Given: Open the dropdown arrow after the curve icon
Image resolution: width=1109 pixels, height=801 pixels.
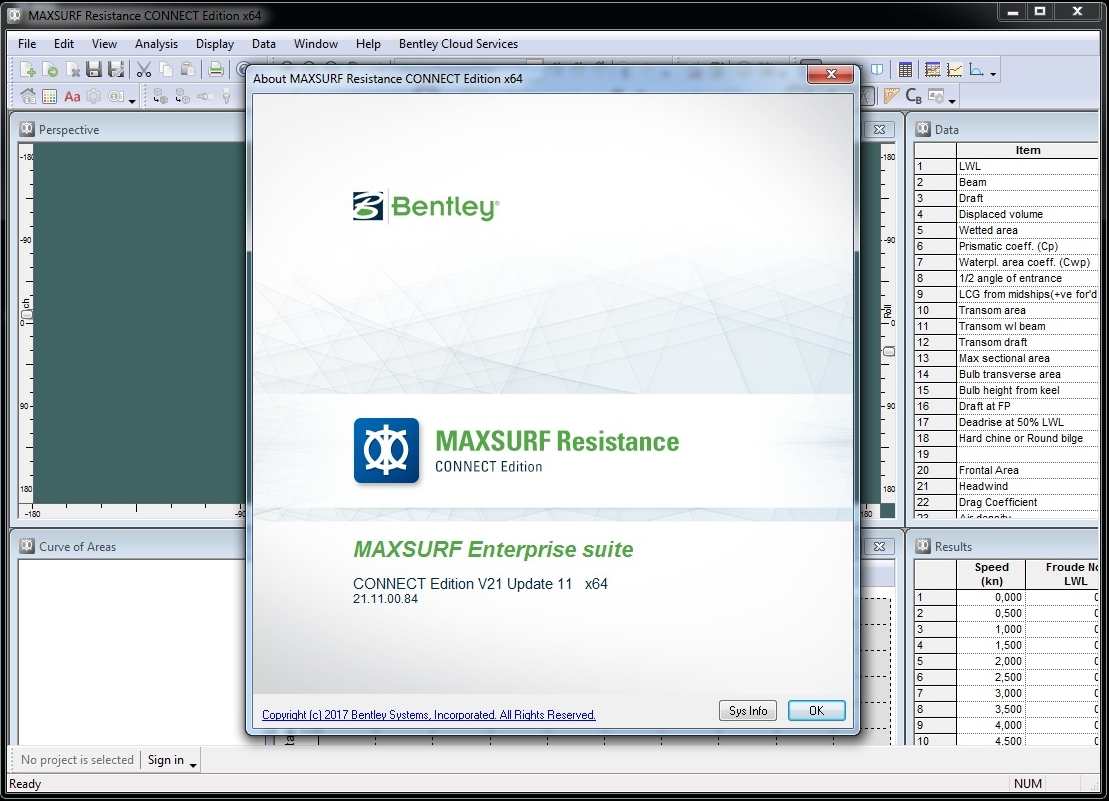Looking at the screenshot, I should point(993,73).
